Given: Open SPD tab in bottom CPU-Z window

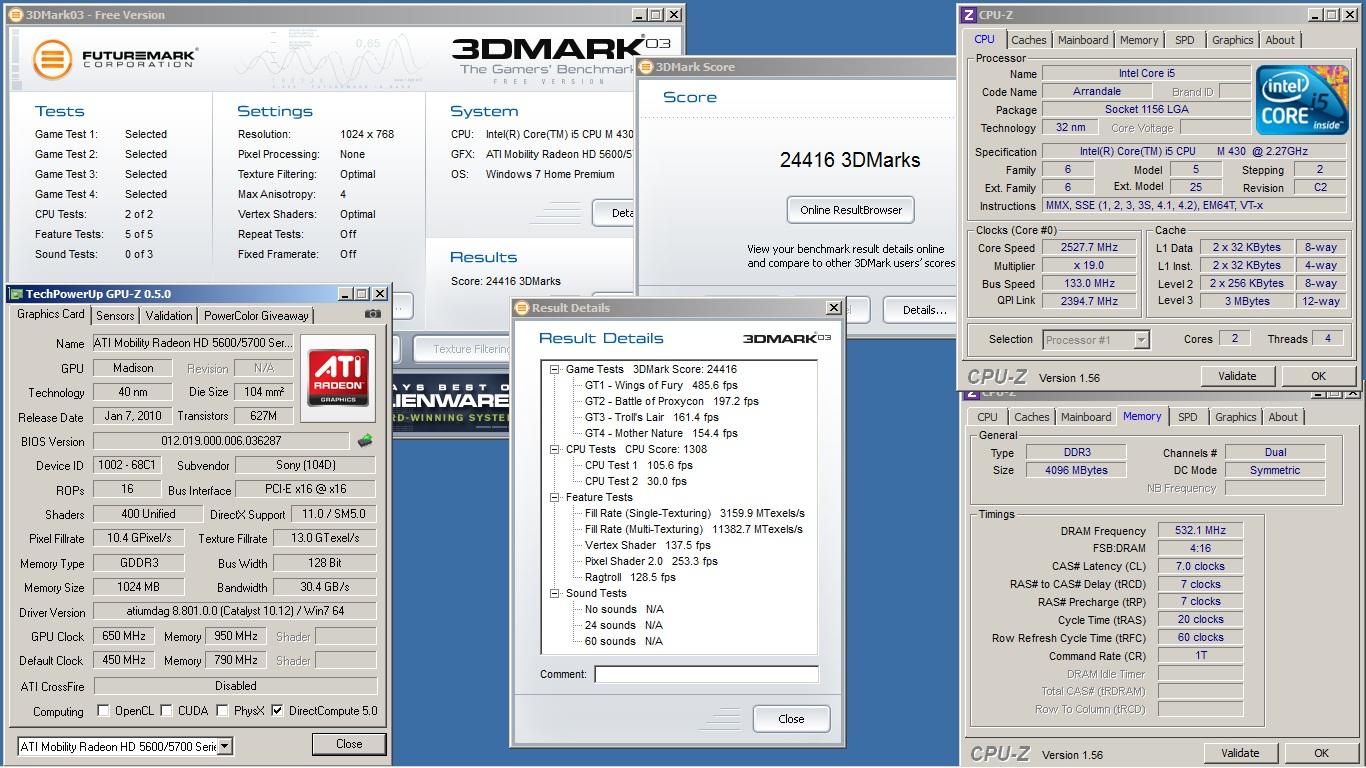Looking at the screenshot, I should click(x=1188, y=417).
